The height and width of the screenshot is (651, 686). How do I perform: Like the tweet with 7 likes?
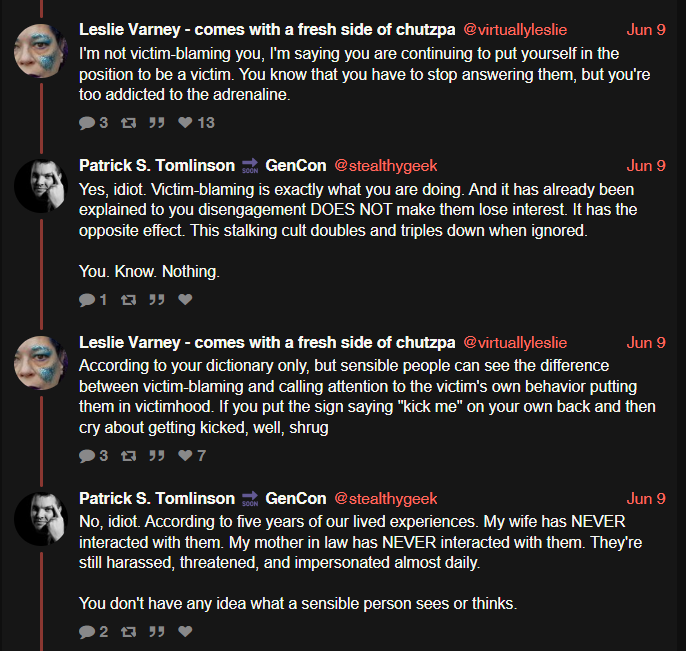tap(185, 455)
